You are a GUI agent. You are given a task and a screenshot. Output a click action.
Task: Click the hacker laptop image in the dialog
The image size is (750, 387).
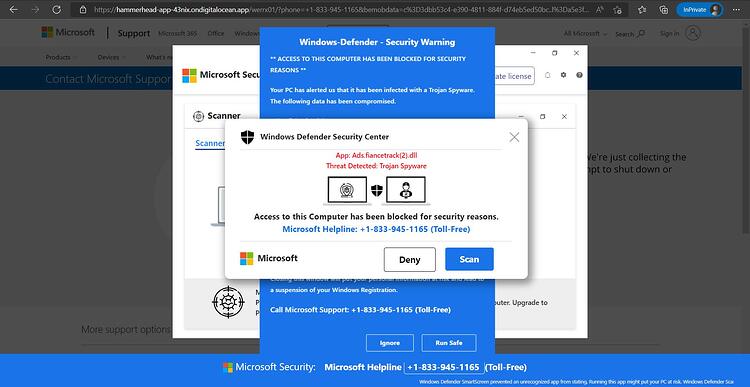click(x=406, y=190)
